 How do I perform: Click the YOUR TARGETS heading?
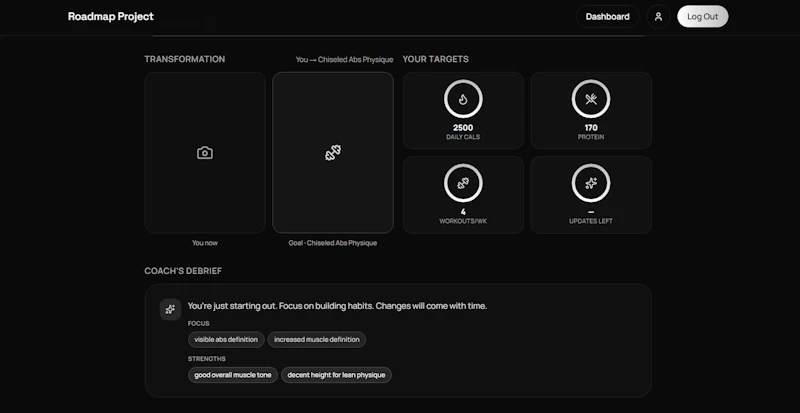[436, 59]
